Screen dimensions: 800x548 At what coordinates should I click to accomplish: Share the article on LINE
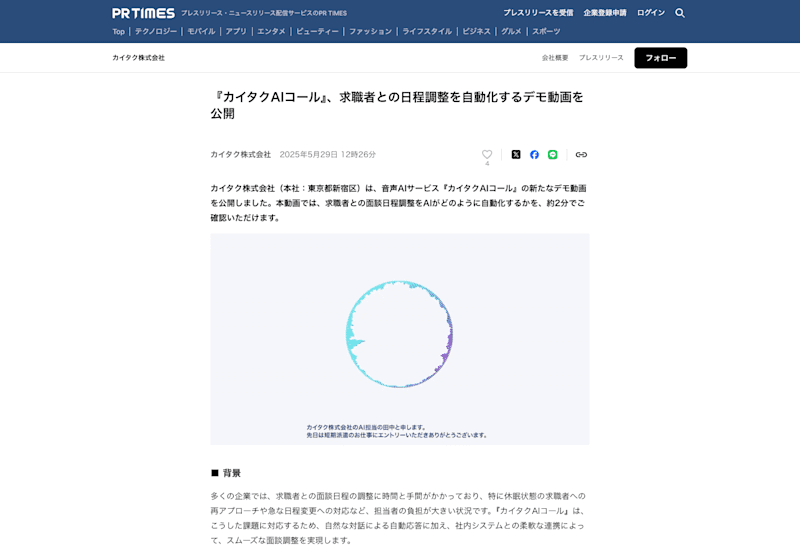pos(553,155)
